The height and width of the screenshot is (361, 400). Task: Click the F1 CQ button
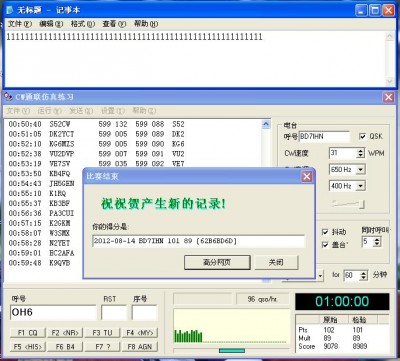(28, 333)
